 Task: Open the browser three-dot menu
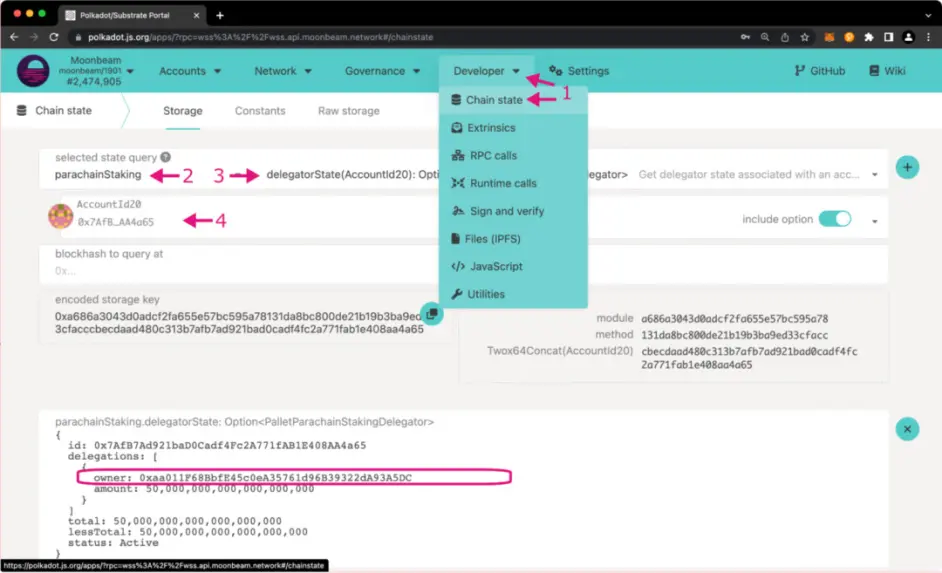click(x=928, y=37)
